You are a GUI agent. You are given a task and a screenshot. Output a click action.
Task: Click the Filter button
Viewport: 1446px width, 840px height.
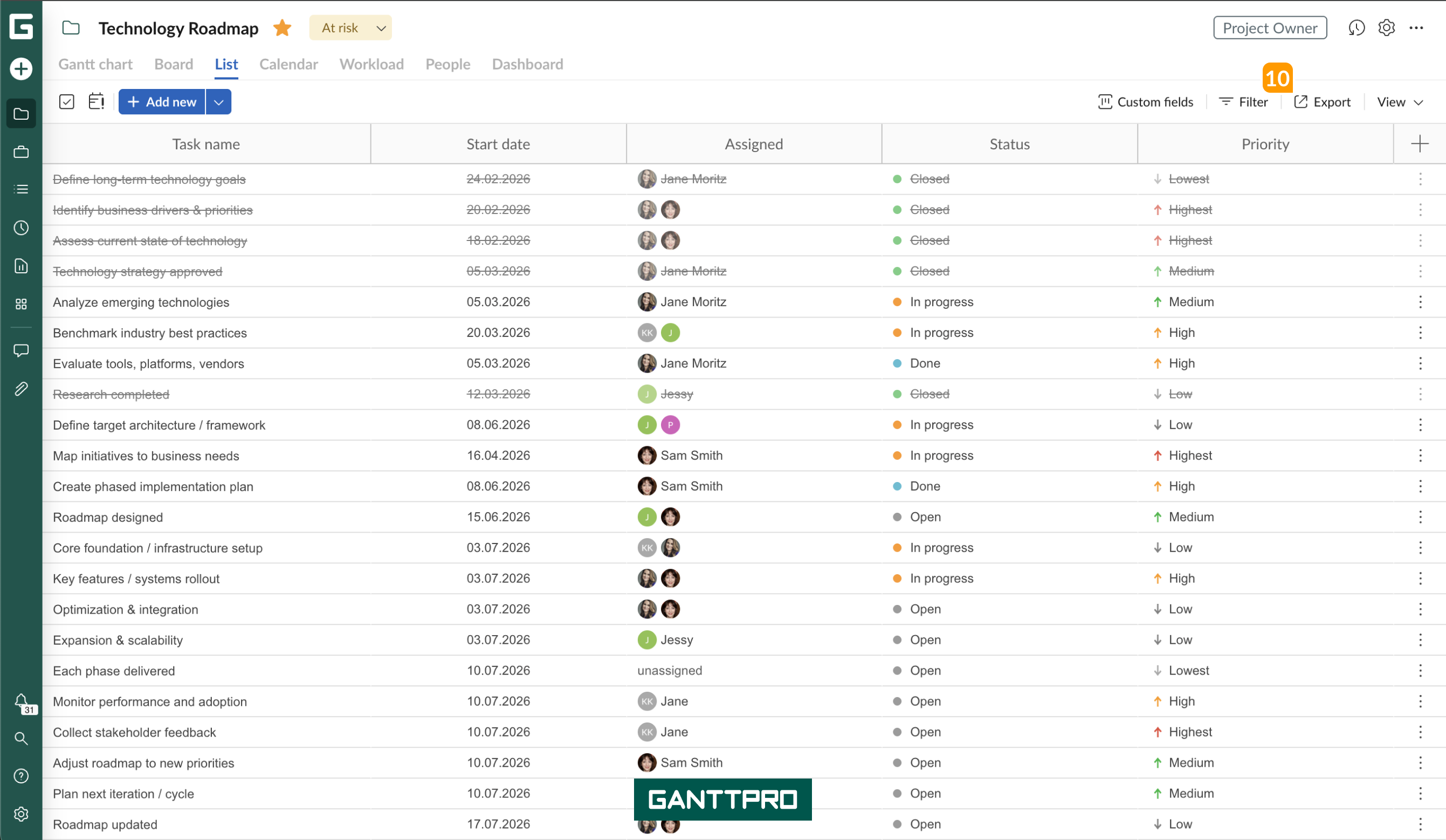[1243, 101]
